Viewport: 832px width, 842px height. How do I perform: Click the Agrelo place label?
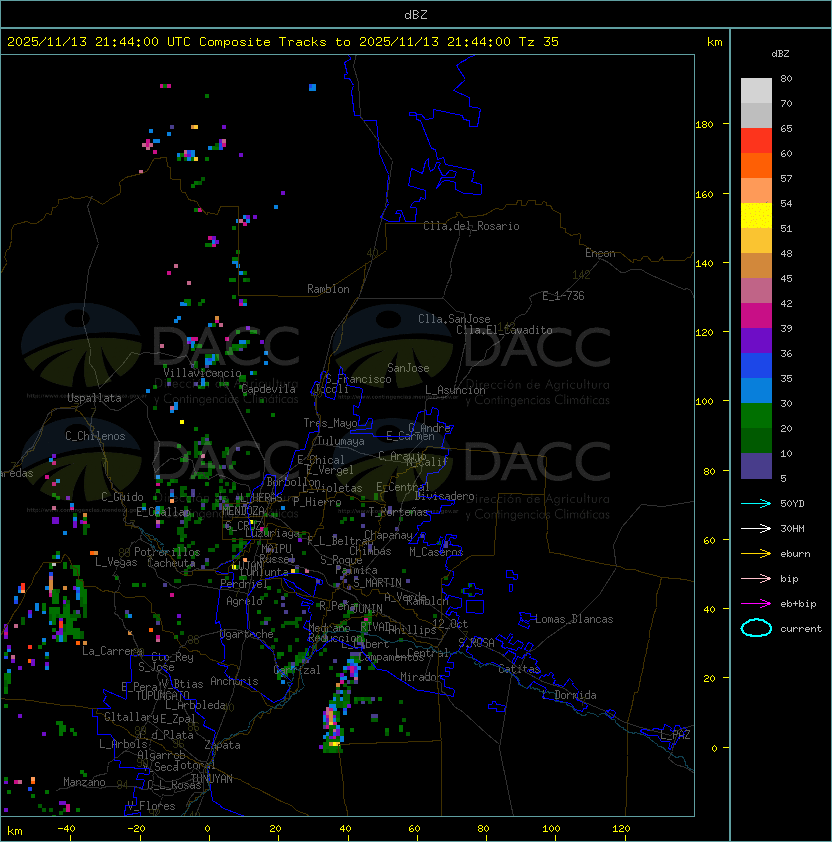244,601
